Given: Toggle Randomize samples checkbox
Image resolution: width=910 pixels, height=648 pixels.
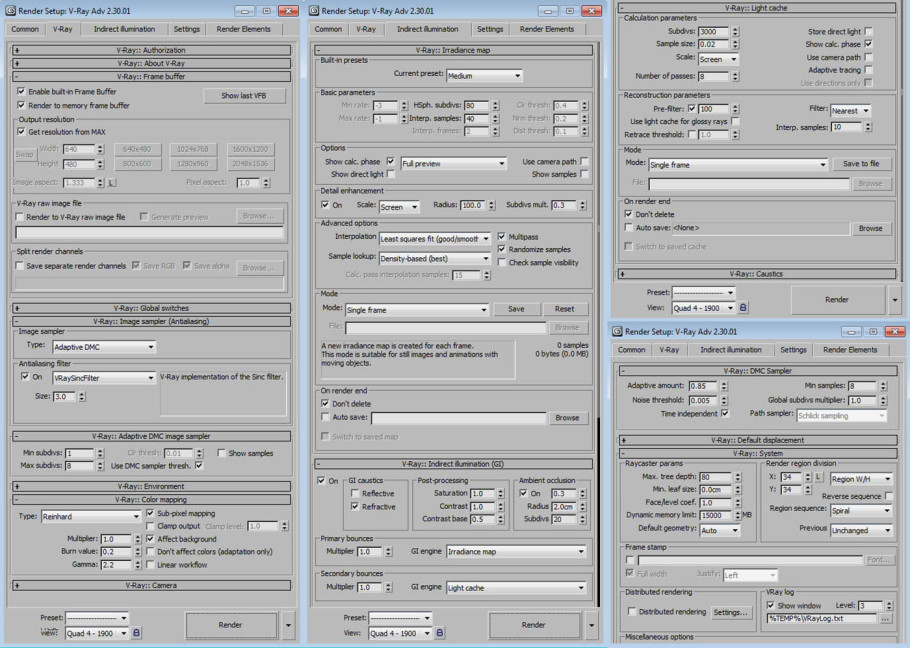Looking at the screenshot, I should pyautogui.click(x=502, y=249).
